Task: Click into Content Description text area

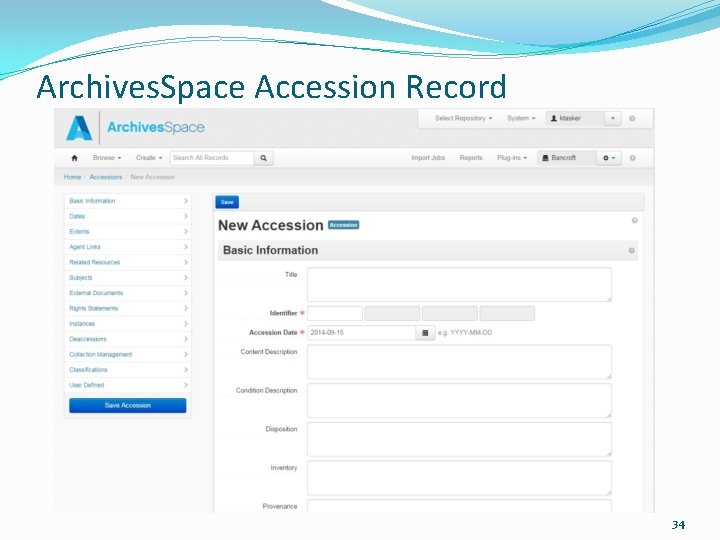Action: 459,362
